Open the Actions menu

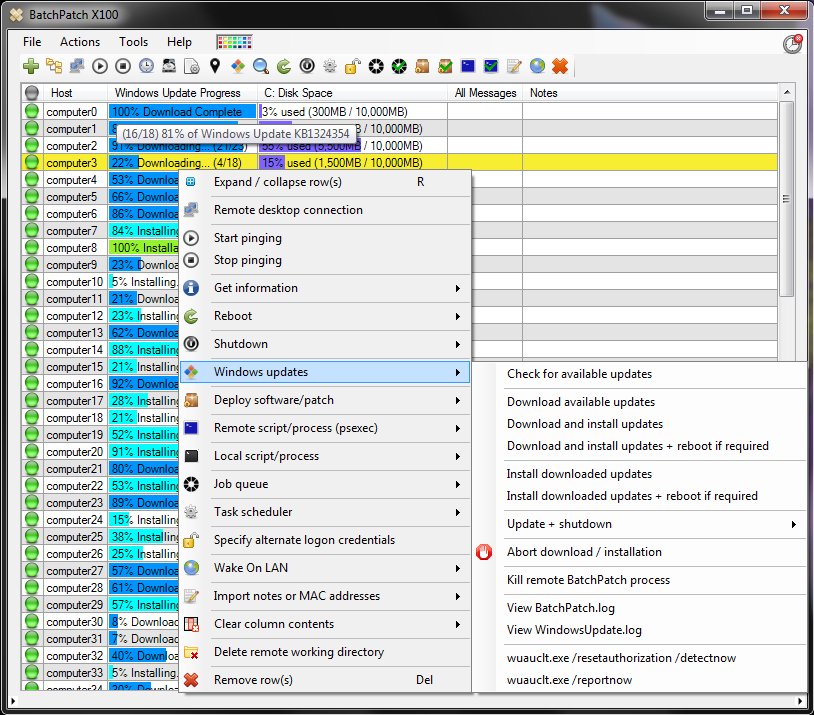coord(80,42)
